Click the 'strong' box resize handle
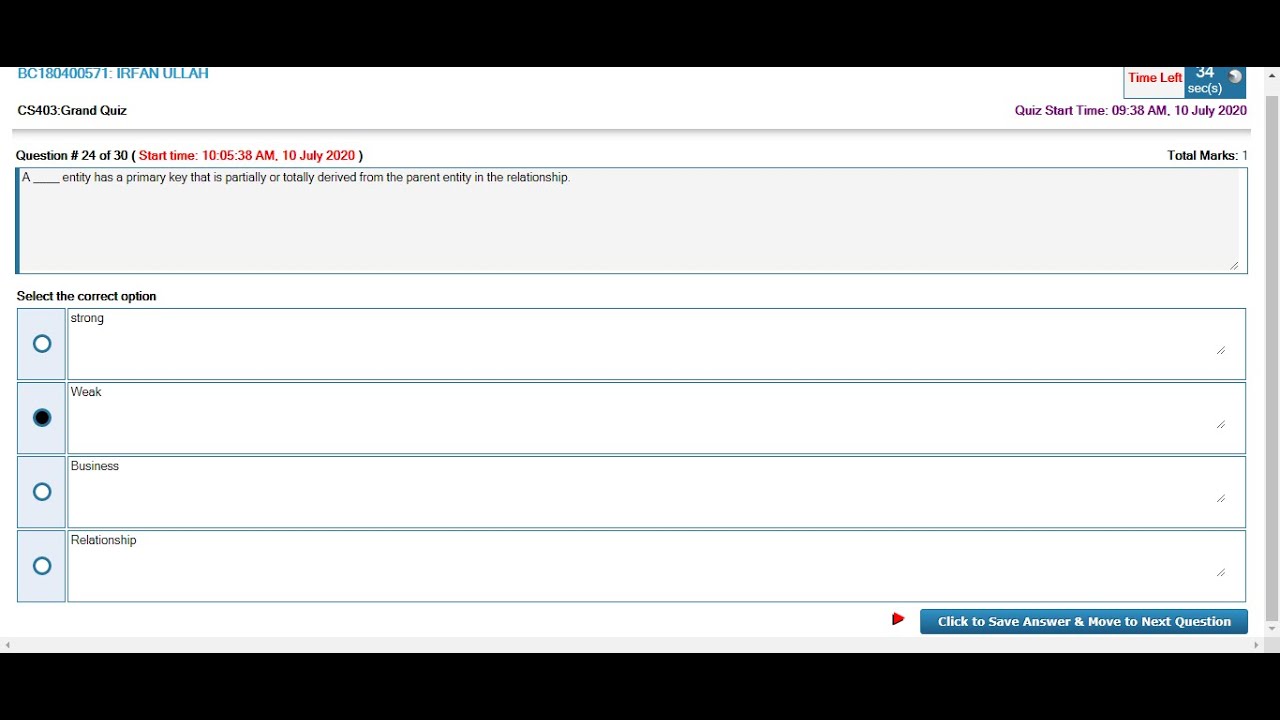This screenshot has width=1280, height=720. pos(1221,350)
